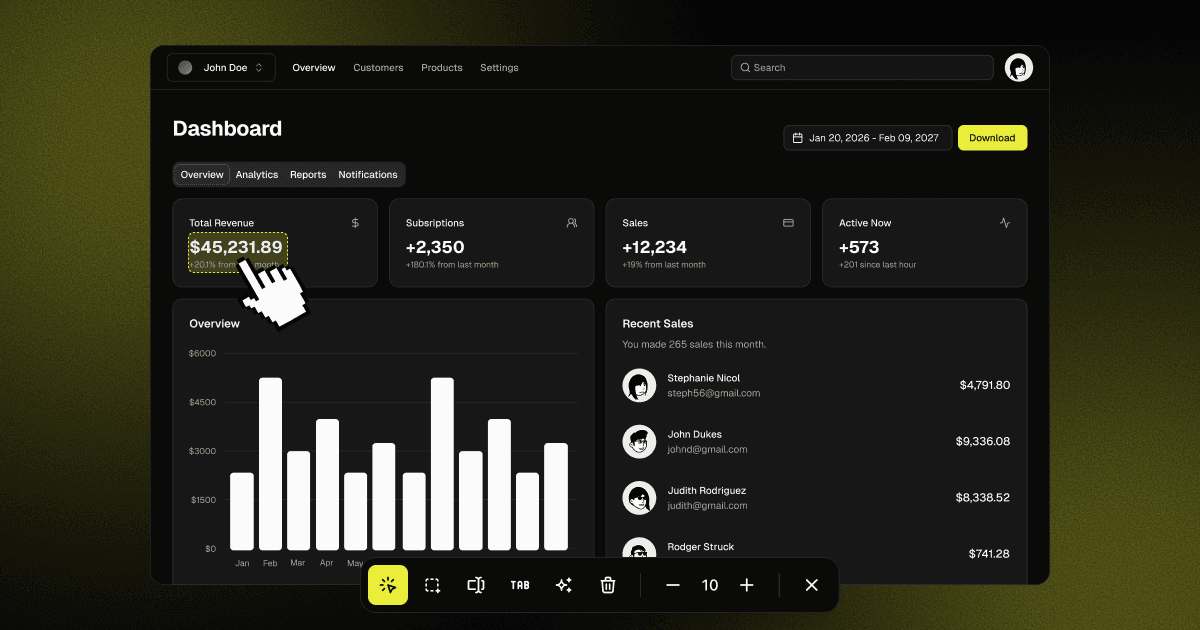Open Products in top navigation
Viewport: 1200px width, 630px height.
click(x=442, y=68)
